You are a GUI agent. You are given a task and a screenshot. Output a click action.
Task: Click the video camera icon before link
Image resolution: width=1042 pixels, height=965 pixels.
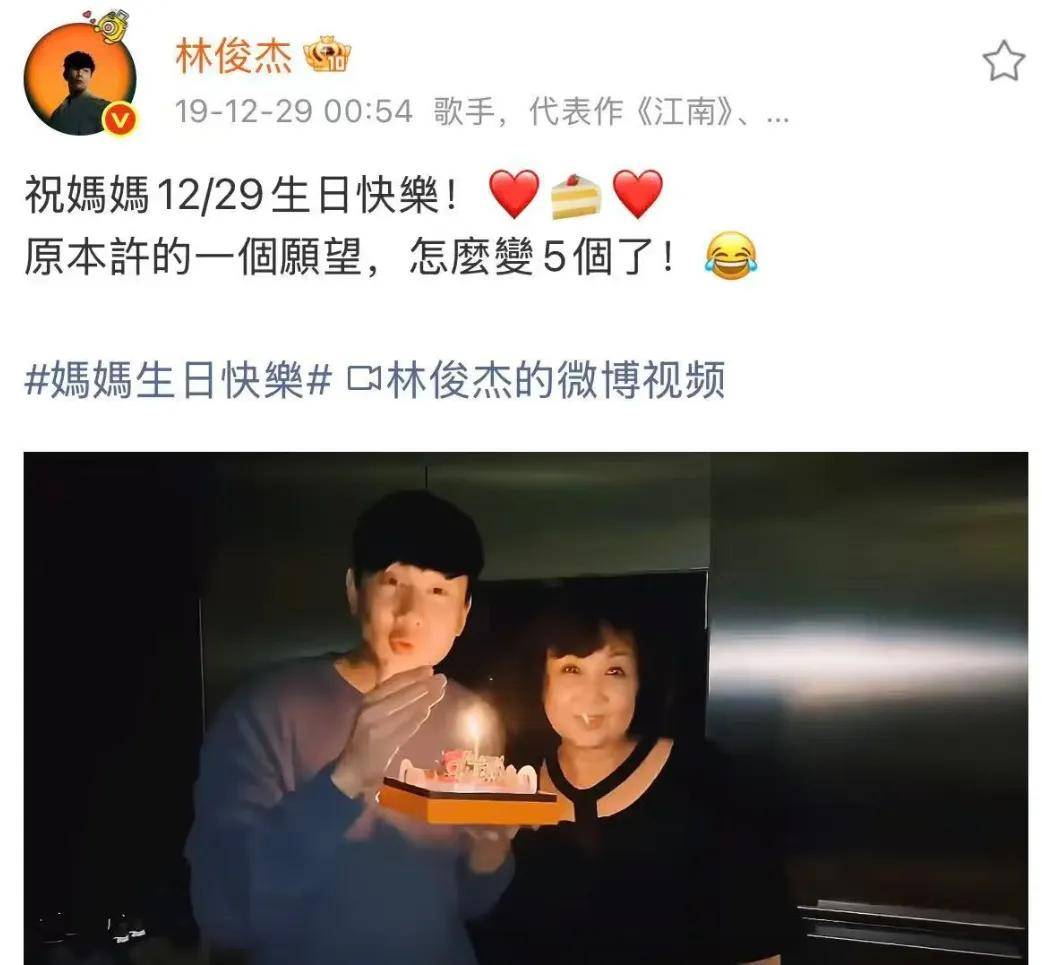[364, 379]
